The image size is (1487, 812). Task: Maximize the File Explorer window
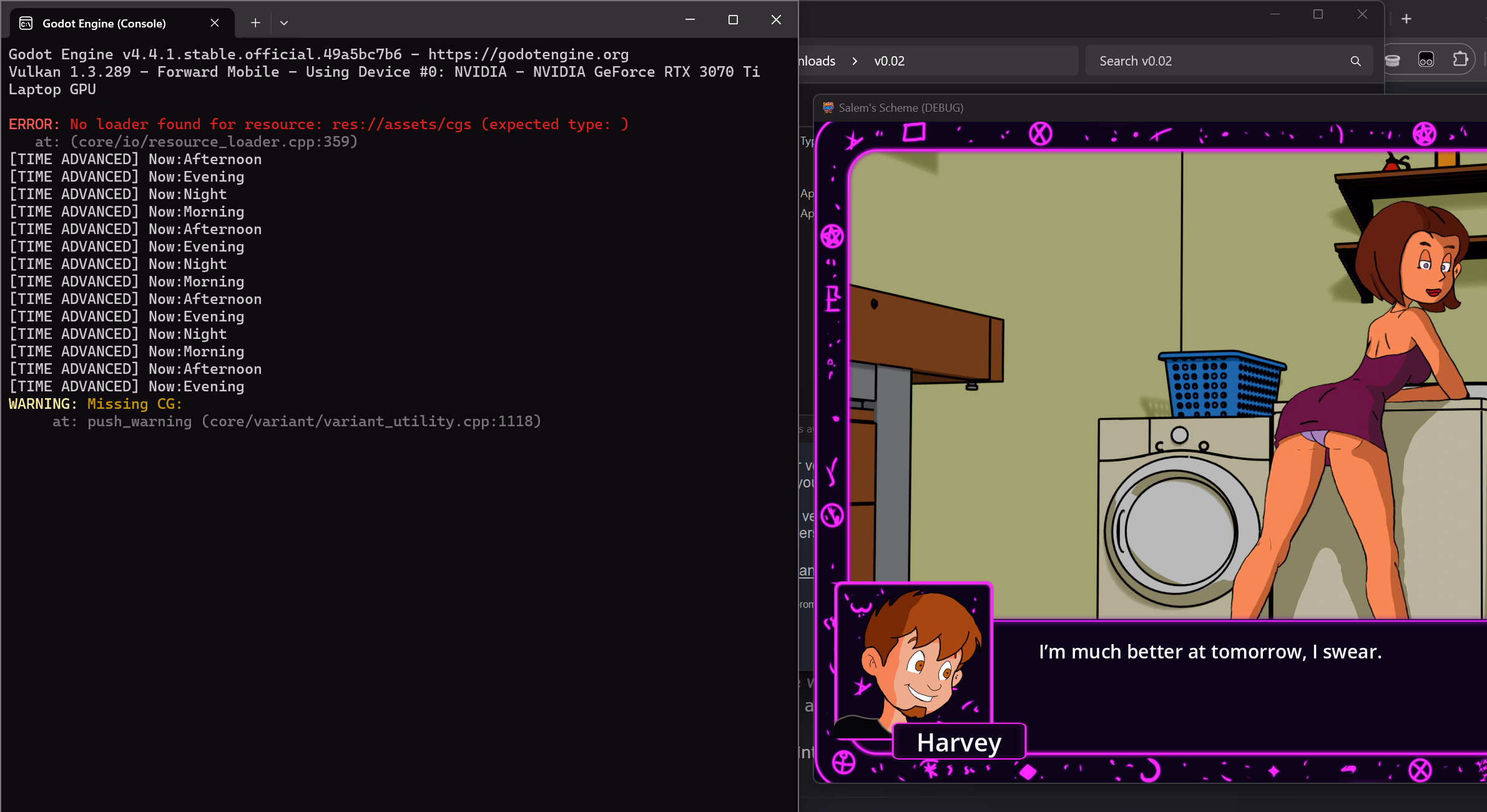pyautogui.click(x=1318, y=14)
